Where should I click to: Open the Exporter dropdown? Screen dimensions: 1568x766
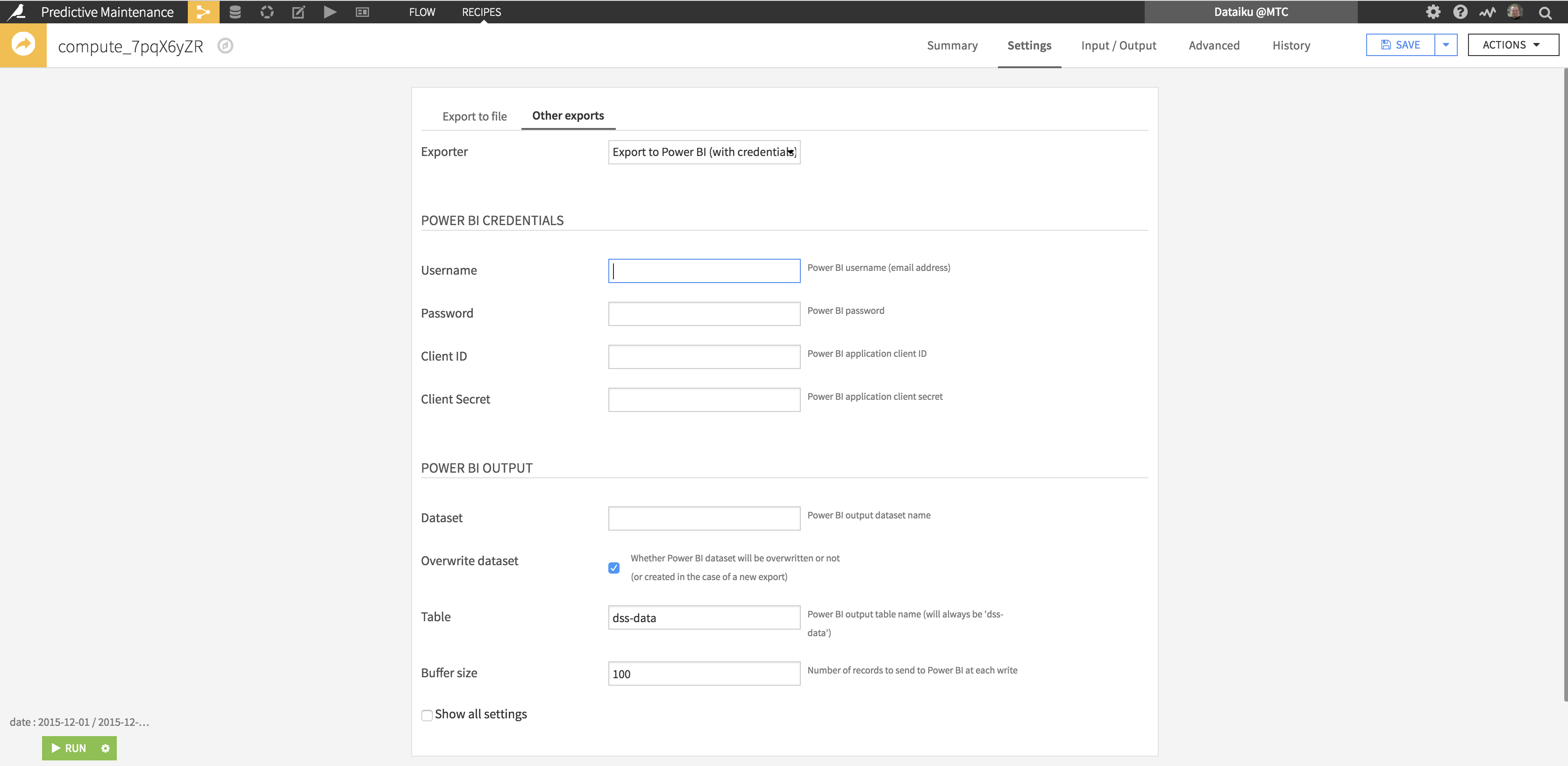click(x=704, y=152)
